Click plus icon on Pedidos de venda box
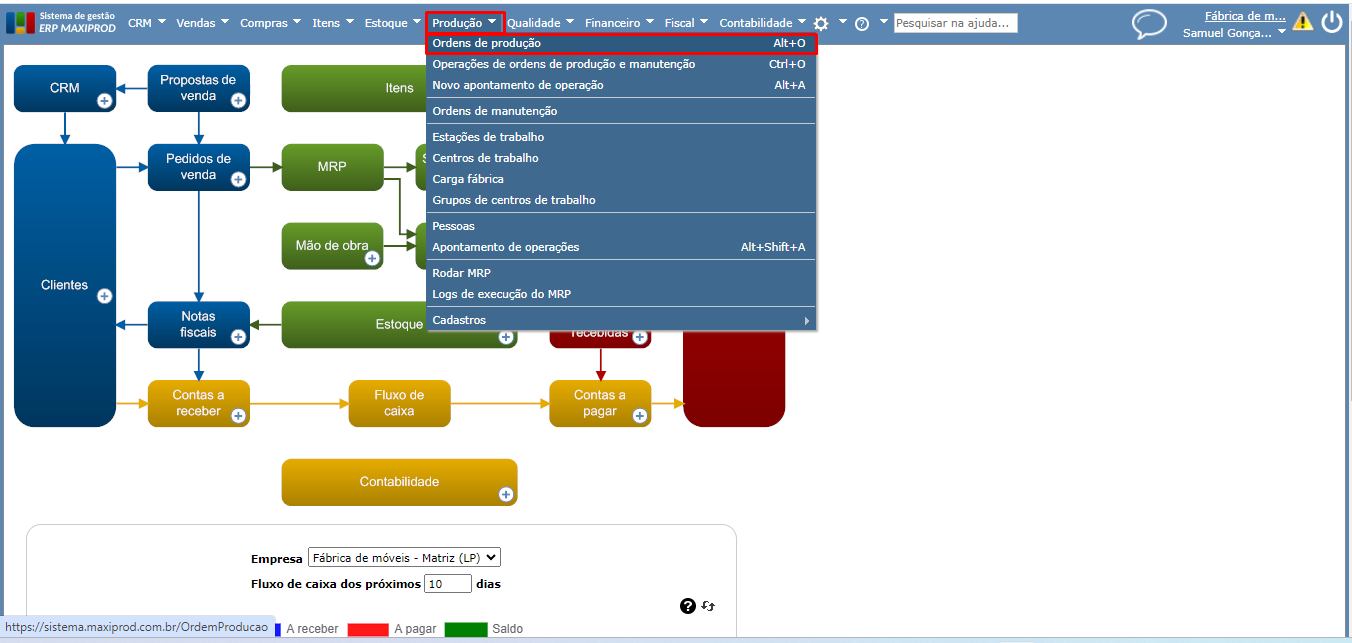This screenshot has height=643, width=1352. click(238, 179)
